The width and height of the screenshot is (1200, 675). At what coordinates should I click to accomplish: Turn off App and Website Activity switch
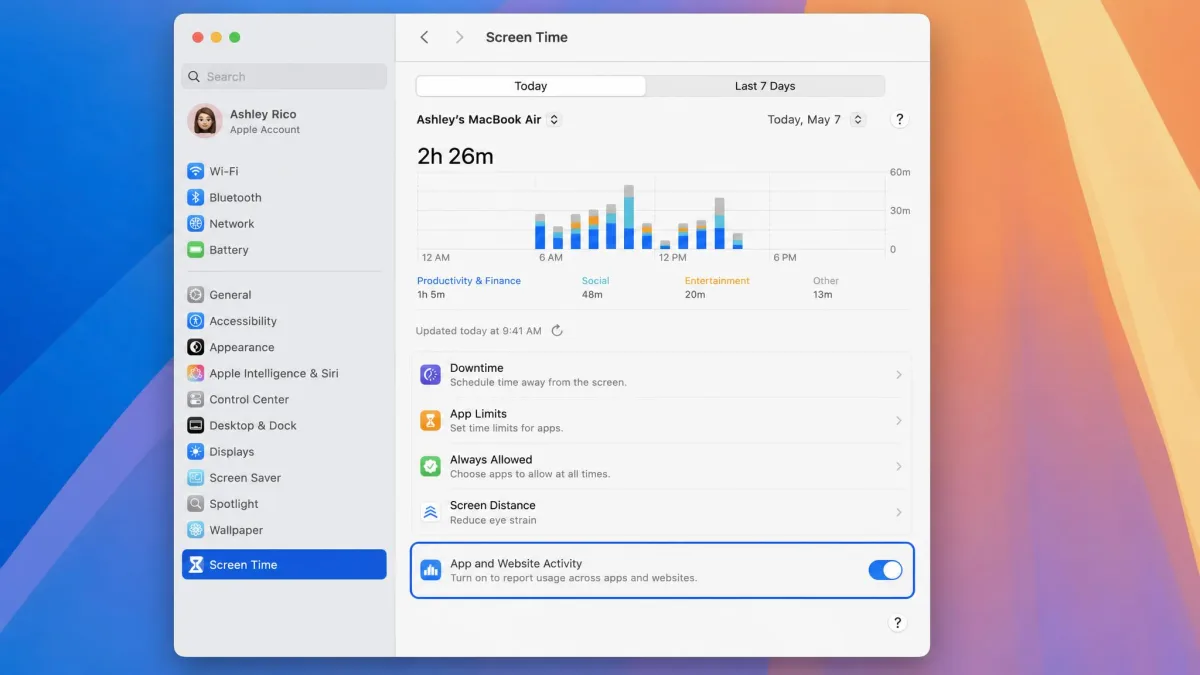885,570
